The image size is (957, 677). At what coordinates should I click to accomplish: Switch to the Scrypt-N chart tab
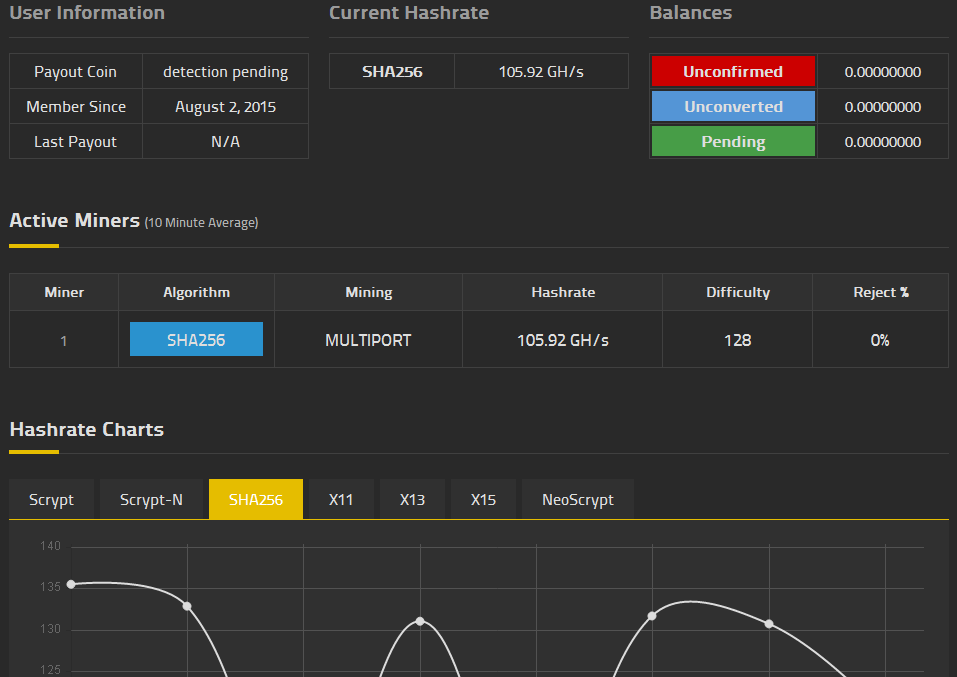(x=151, y=499)
